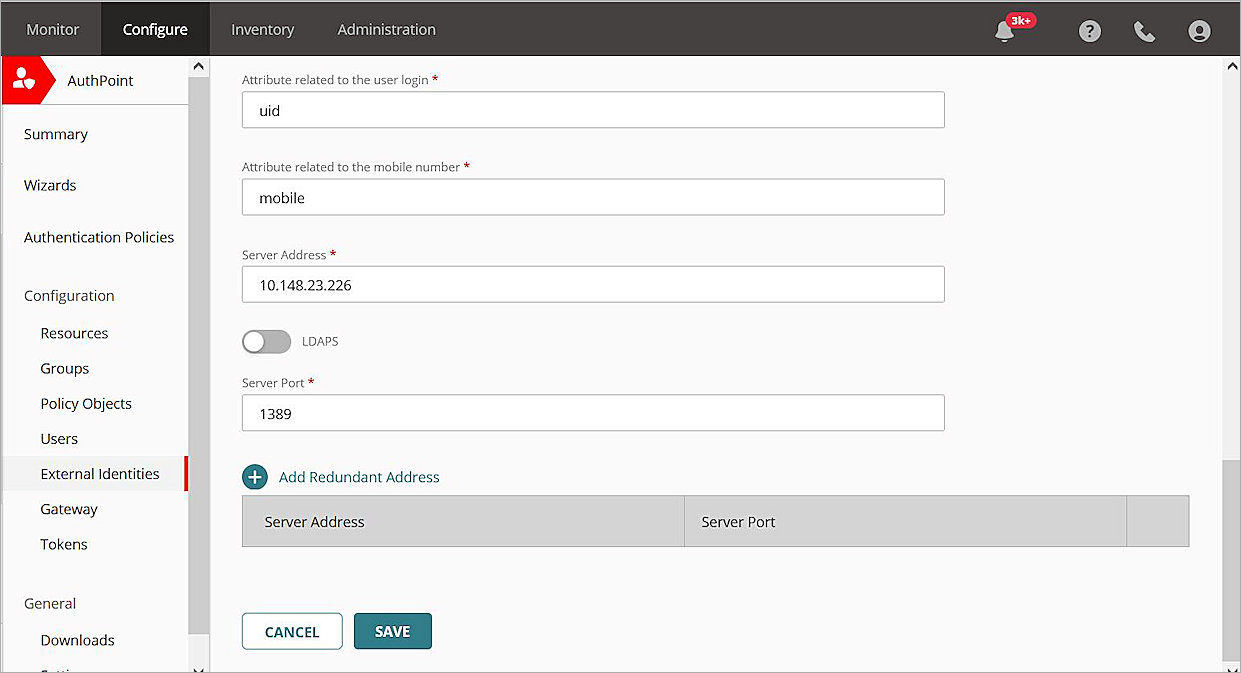This screenshot has width=1241, height=673.
Task: Click the SAVE button
Action: click(x=392, y=631)
